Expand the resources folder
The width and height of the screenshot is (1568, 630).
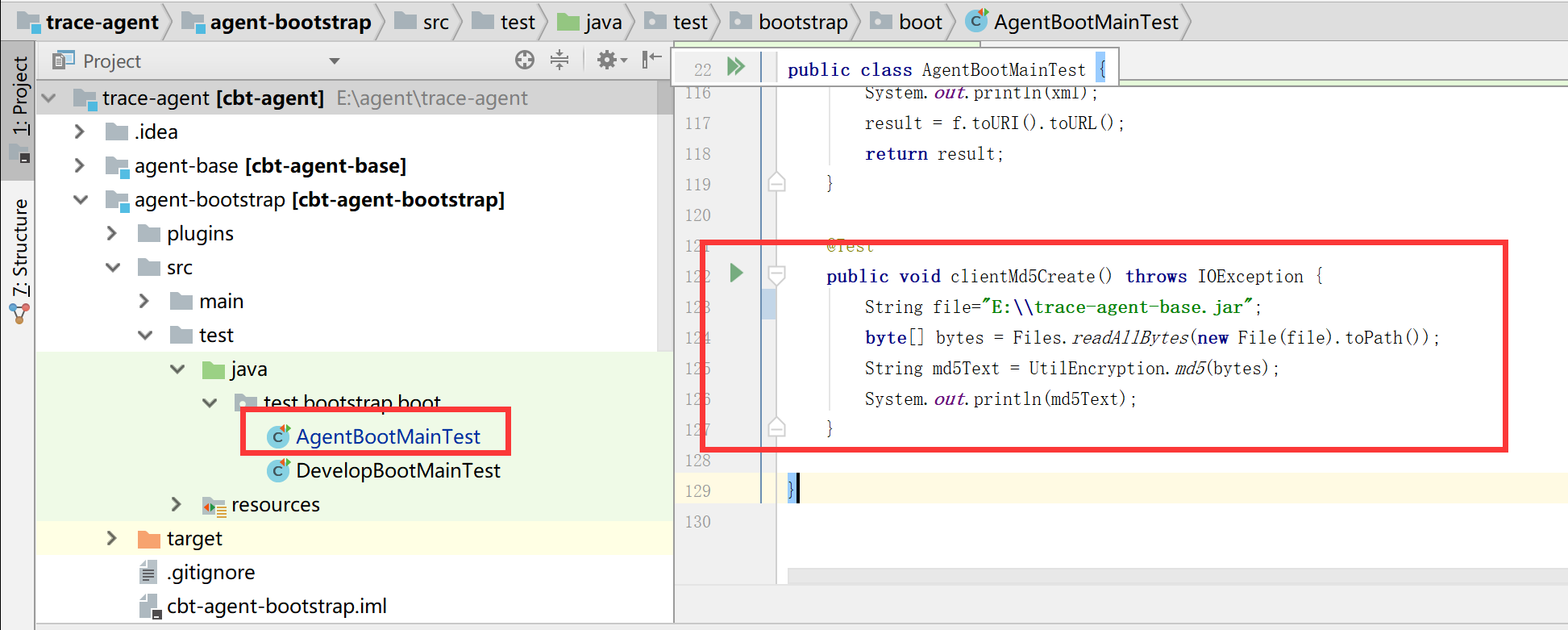coord(177,504)
